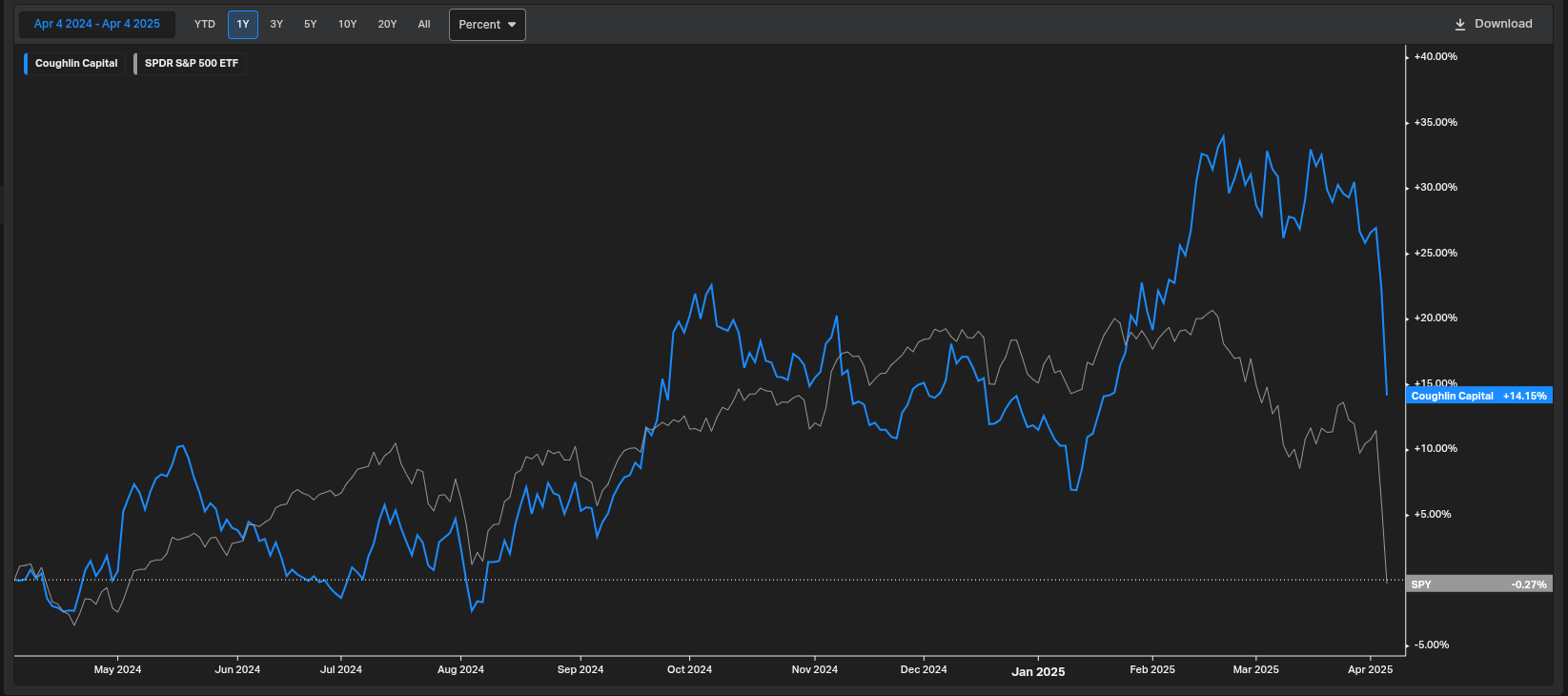This screenshot has width=1568, height=696.
Task: Click the Download button
Action: point(1493,24)
